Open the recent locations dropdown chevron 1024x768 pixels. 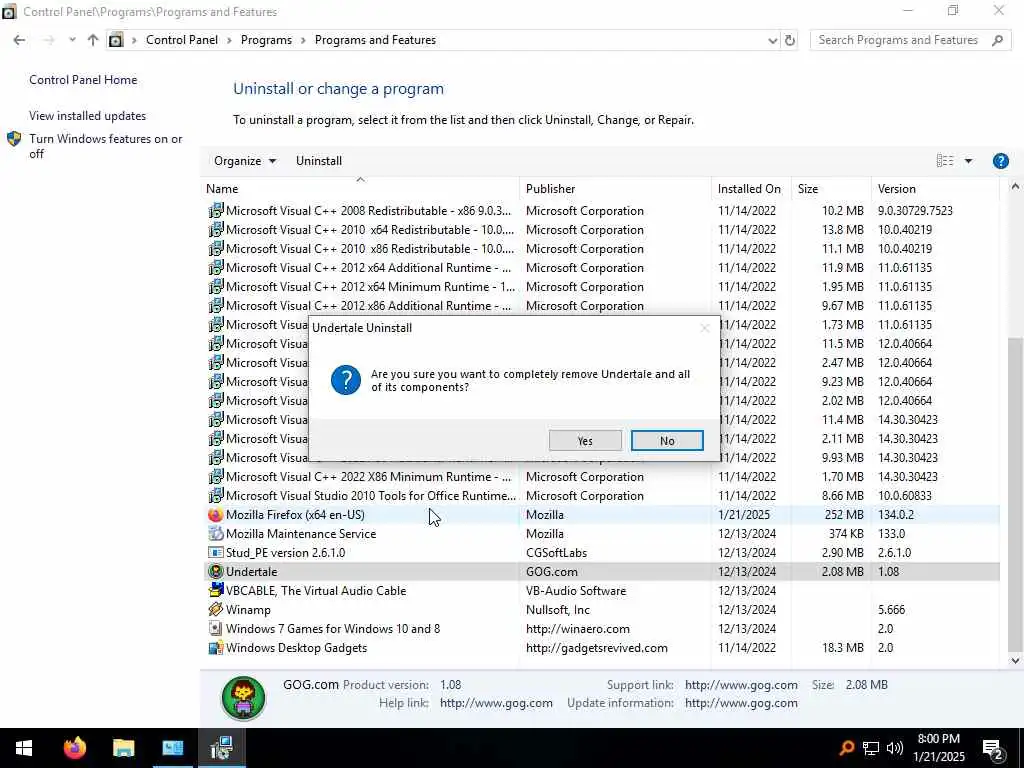[x=72, y=40]
